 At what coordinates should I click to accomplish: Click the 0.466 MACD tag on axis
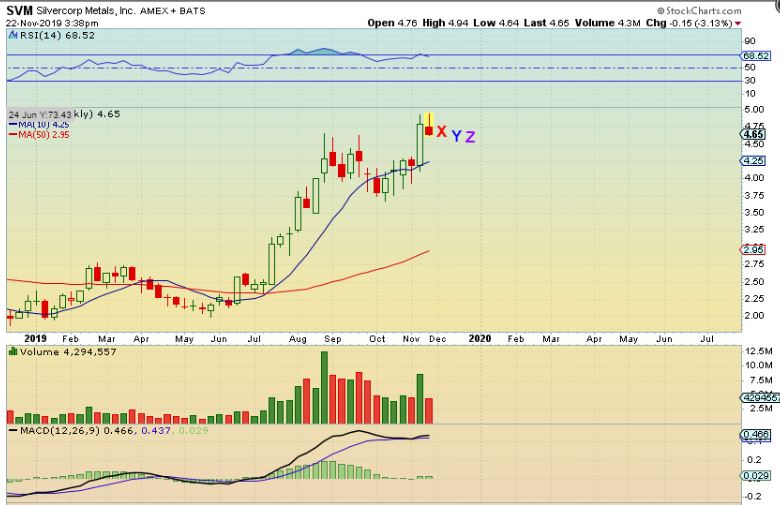[x=755, y=435]
